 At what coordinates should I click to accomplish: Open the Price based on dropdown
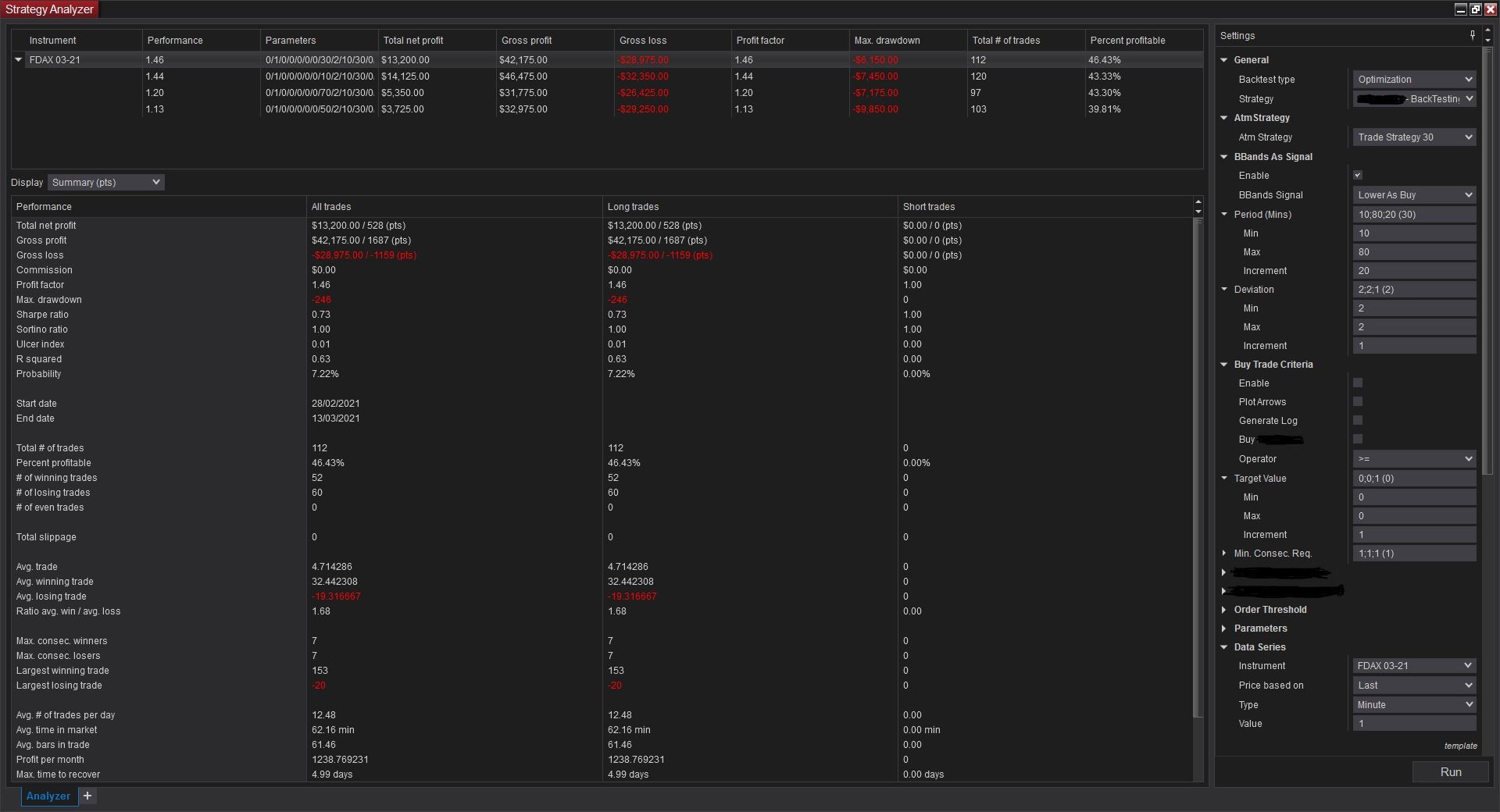[1414, 686]
